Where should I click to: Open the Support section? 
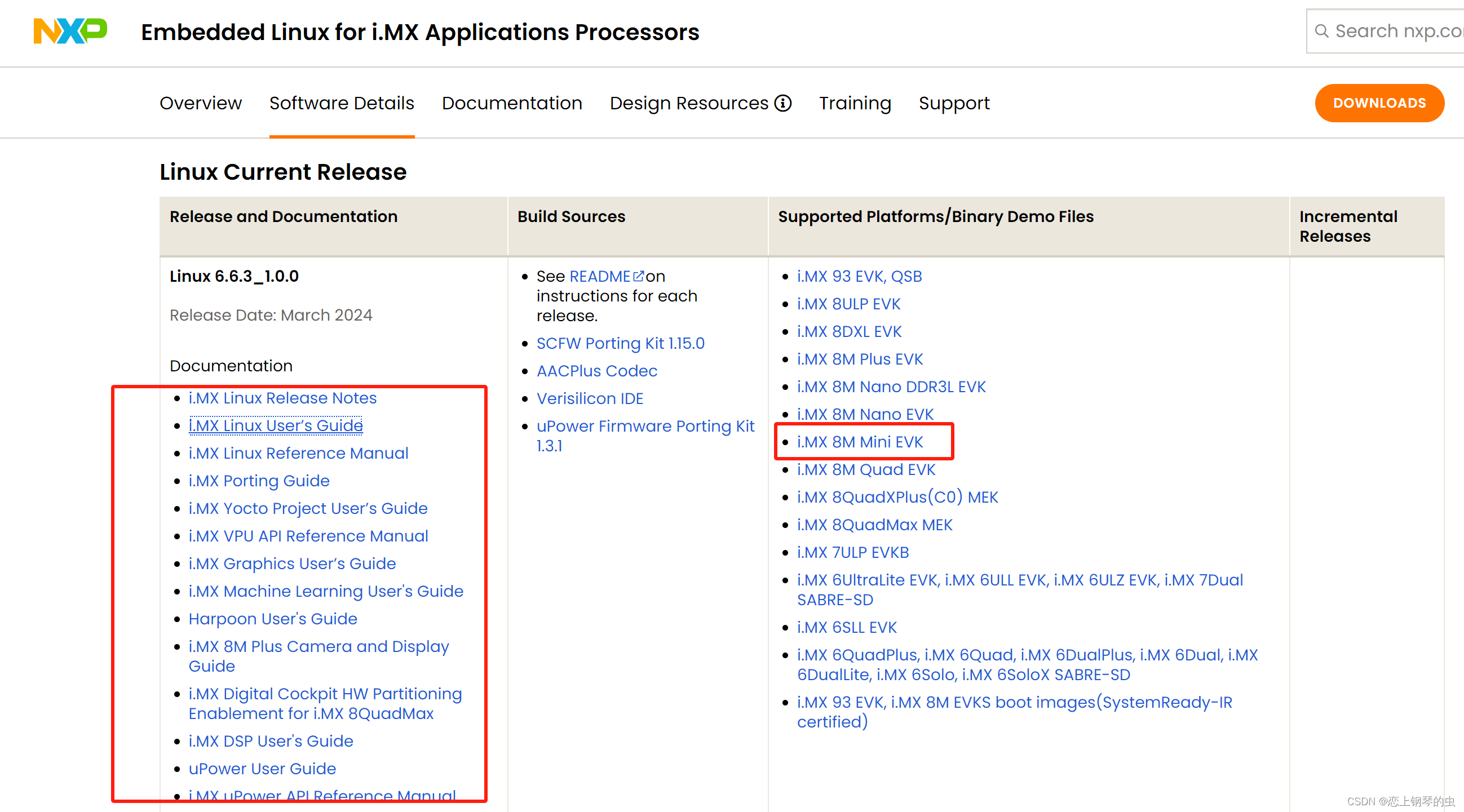tap(954, 103)
